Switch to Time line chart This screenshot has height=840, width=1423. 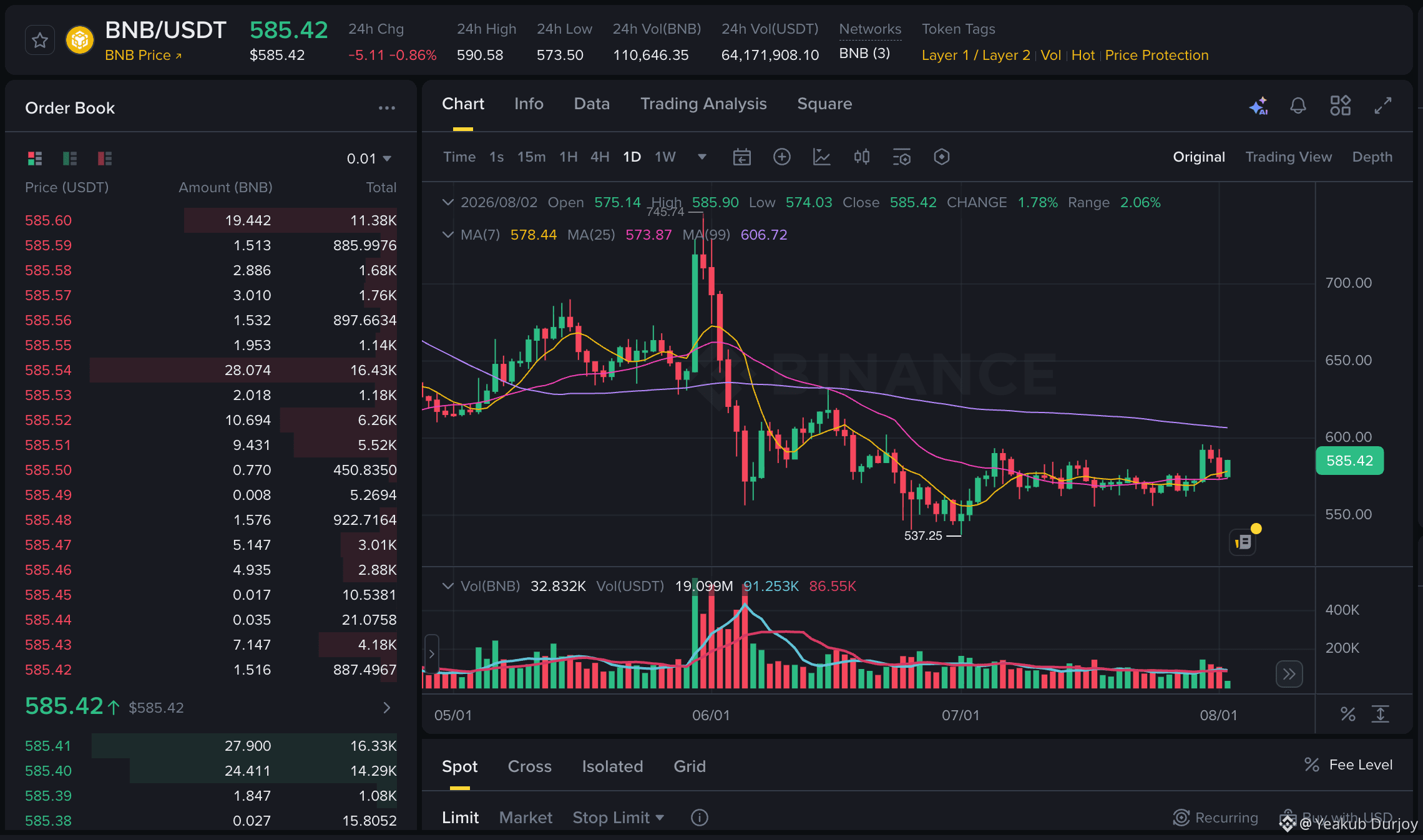tap(459, 157)
